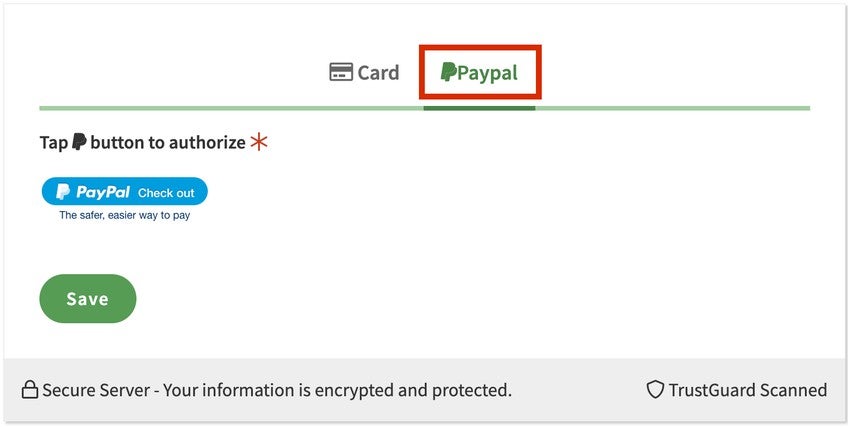This screenshot has height=427, width=848.
Task: Click the padlock icon beside Secure Server
Action: [30, 390]
